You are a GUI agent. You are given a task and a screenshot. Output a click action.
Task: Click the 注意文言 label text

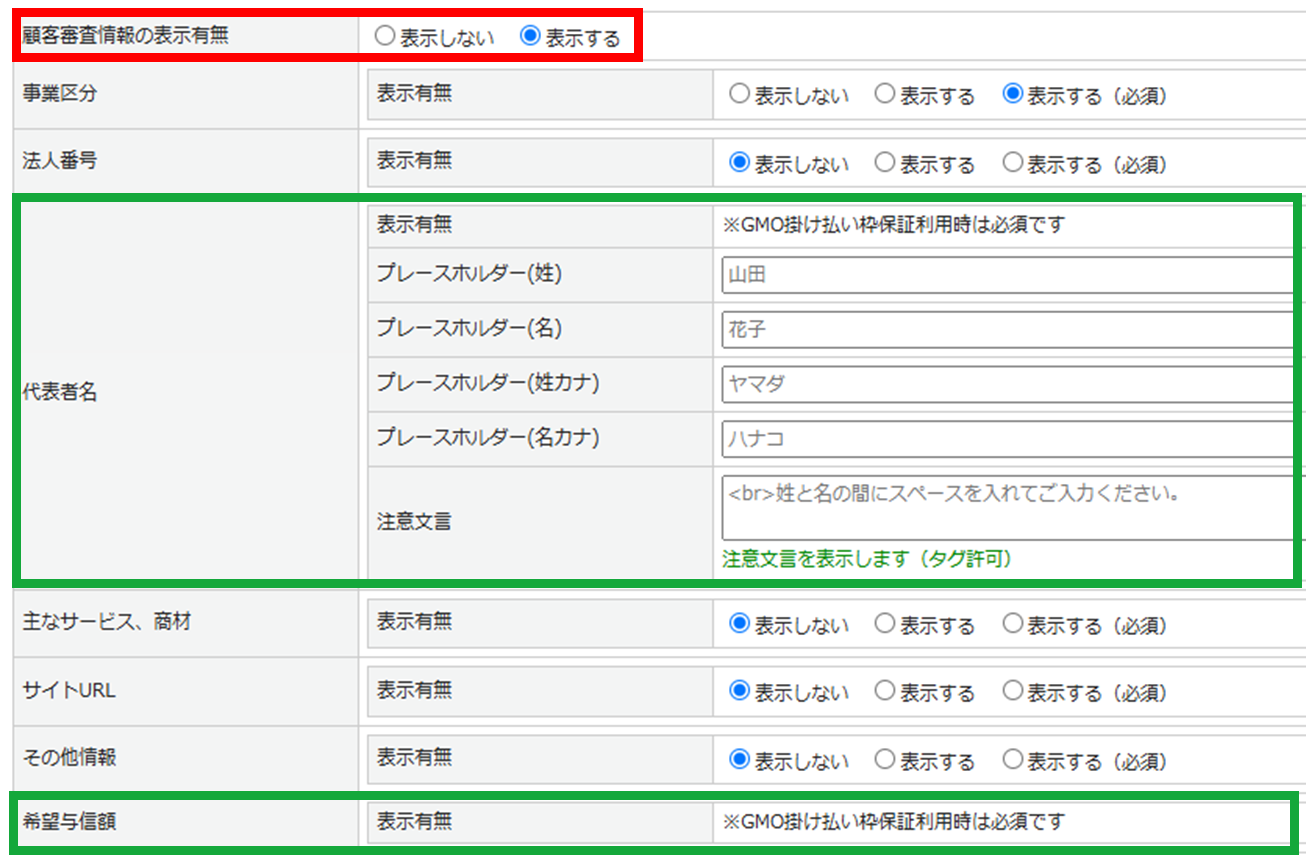[414, 521]
